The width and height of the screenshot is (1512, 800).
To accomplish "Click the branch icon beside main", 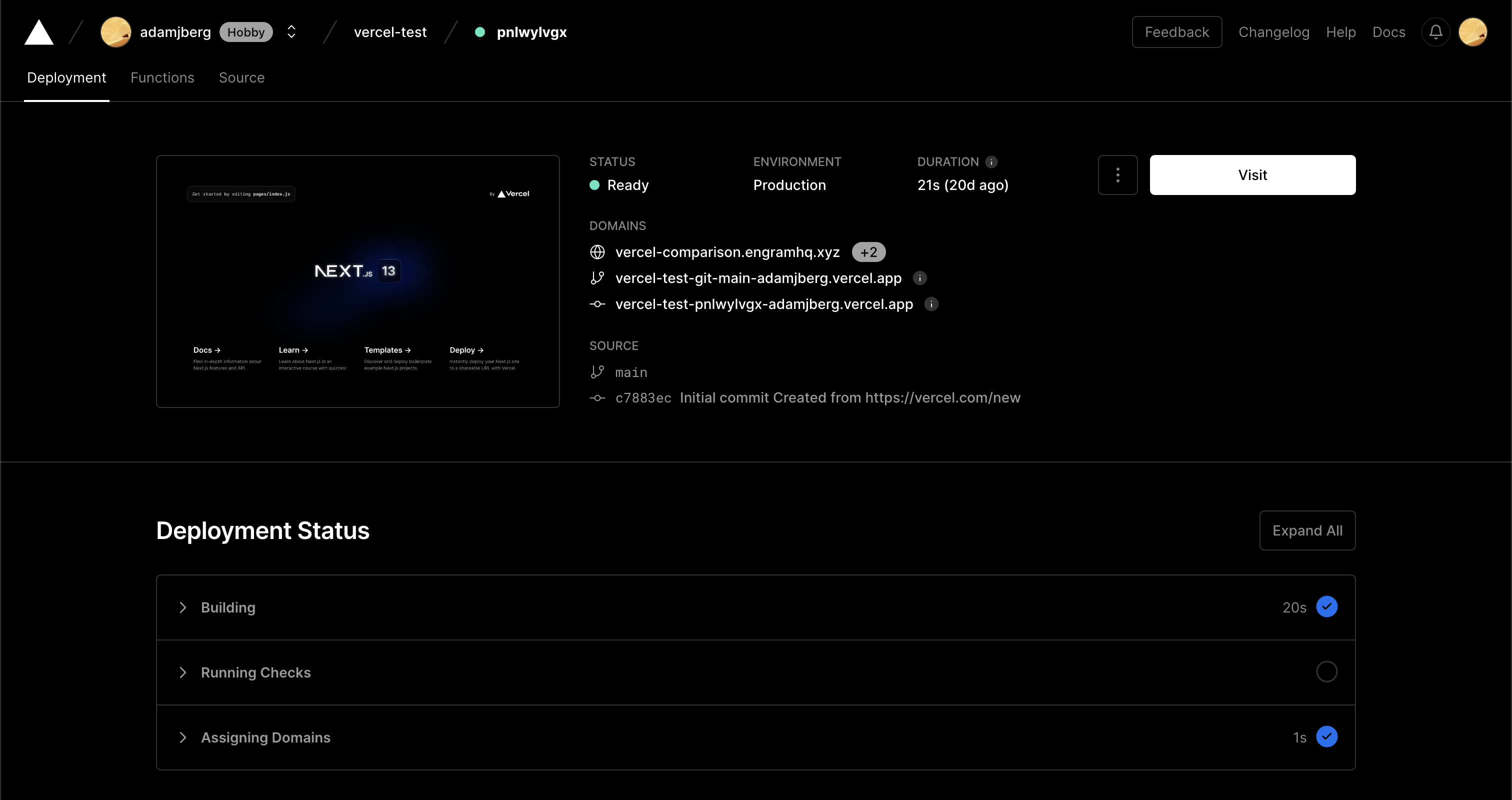I will 597,372.
